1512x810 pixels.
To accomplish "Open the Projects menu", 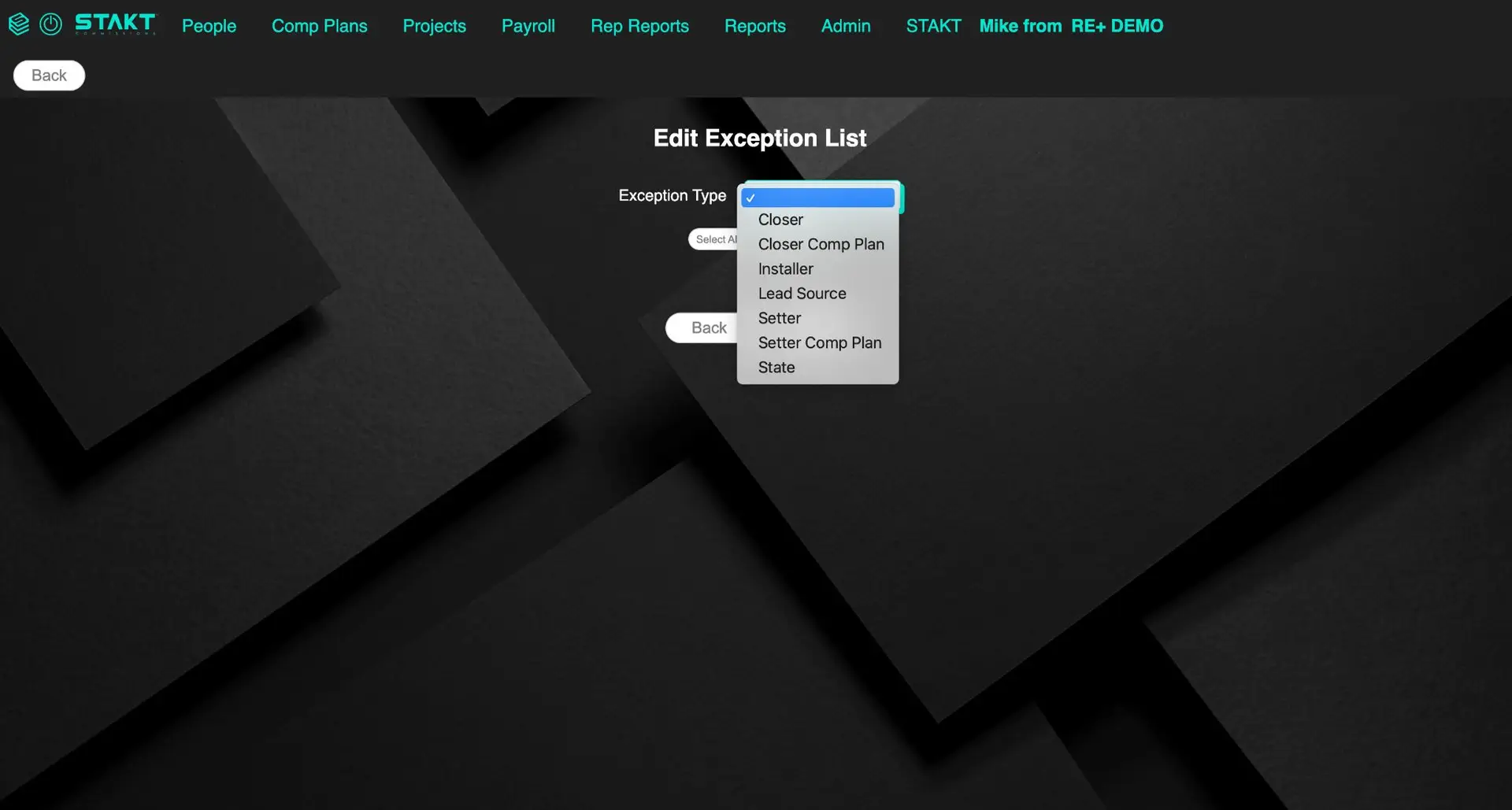I will pos(435,26).
